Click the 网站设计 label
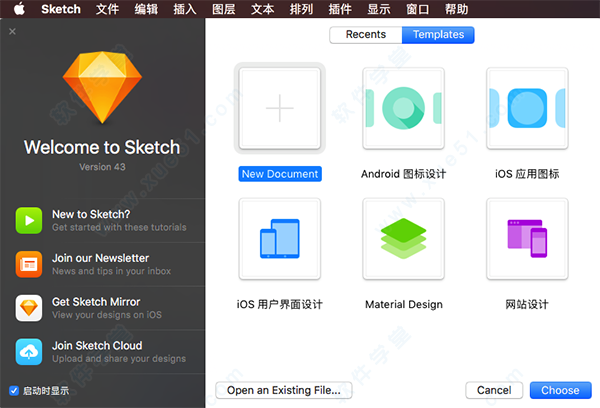The width and height of the screenshot is (600, 408). pyautogui.click(x=527, y=304)
